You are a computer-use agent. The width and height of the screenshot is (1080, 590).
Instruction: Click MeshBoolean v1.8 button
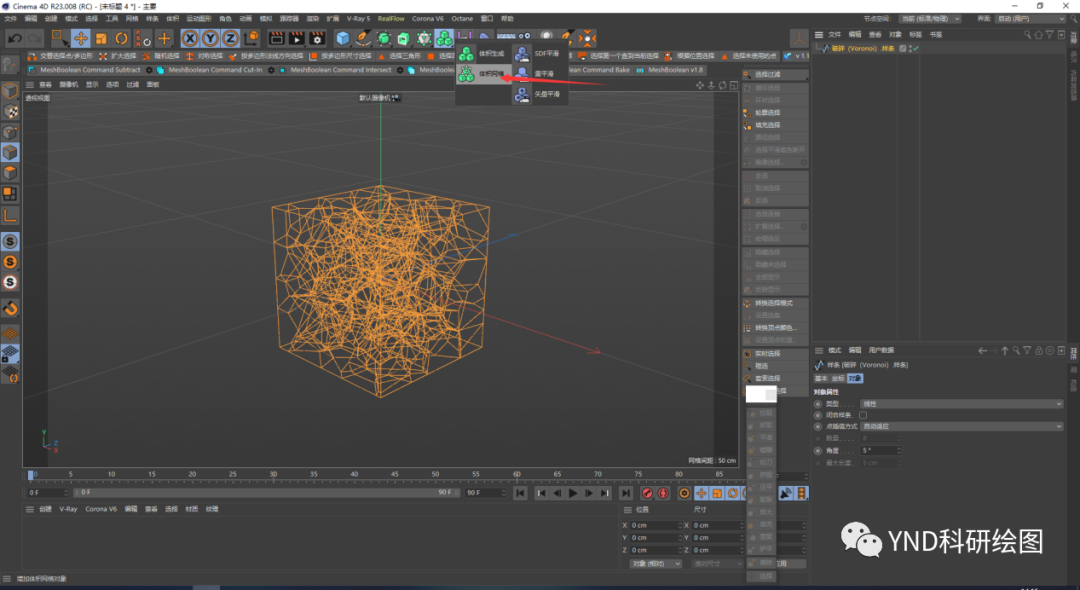click(x=669, y=70)
